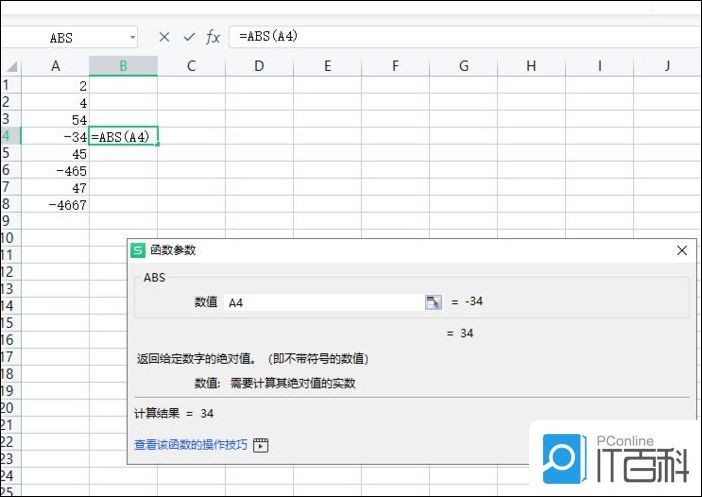Screen dimensions: 702x497
Task: Click the formula bar containing =ABS(A4)
Action: pos(465,36)
